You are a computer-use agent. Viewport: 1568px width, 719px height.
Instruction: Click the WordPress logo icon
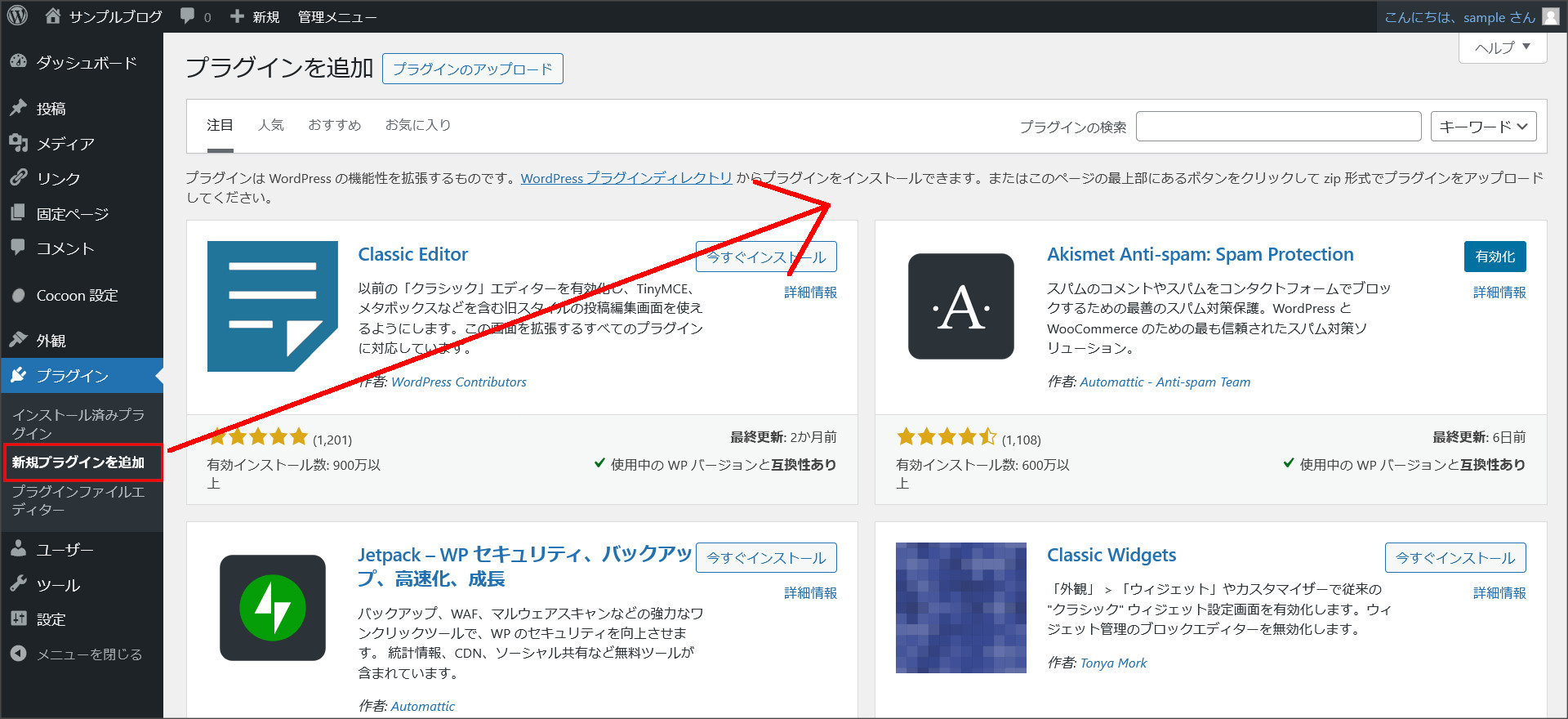(17, 16)
